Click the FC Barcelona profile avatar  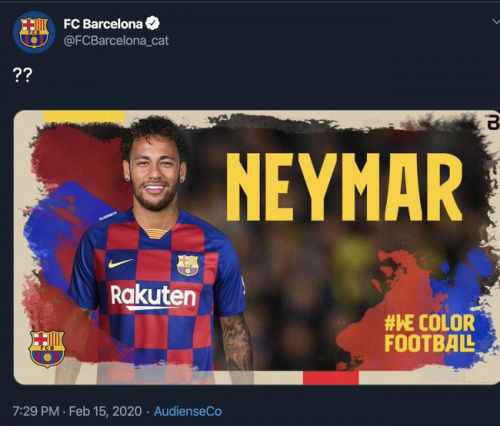click(34, 32)
